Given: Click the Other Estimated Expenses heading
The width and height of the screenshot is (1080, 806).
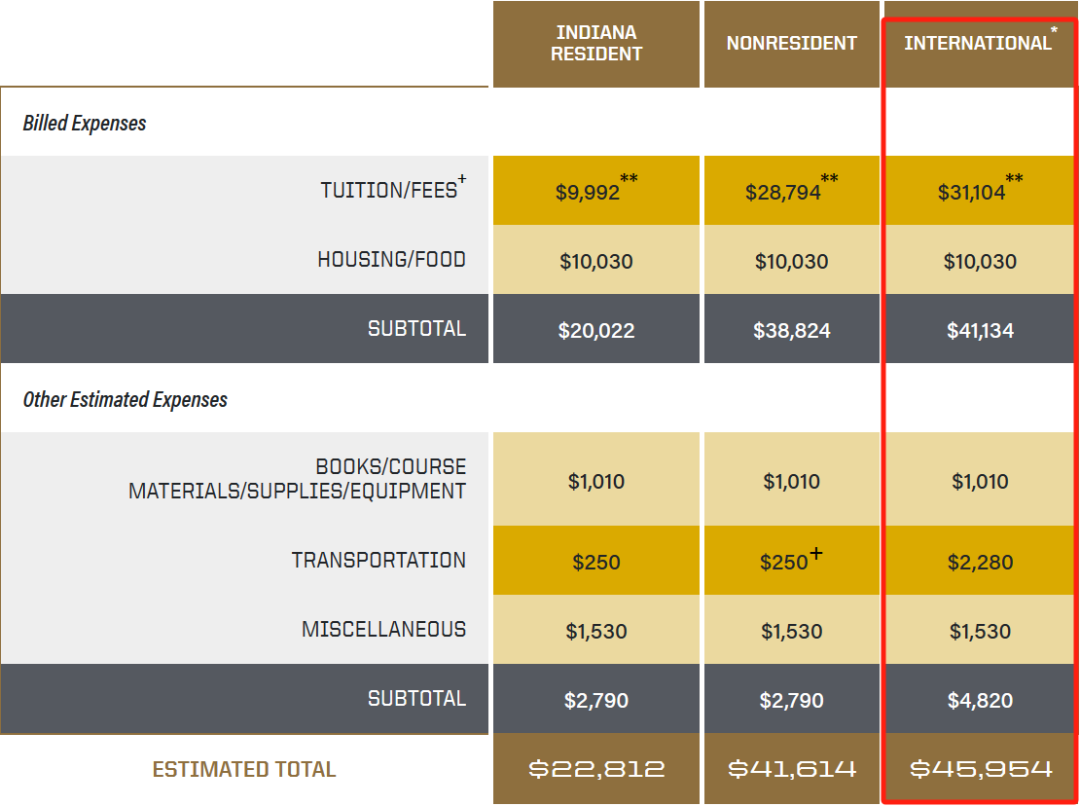Looking at the screenshot, I should (125, 400).
